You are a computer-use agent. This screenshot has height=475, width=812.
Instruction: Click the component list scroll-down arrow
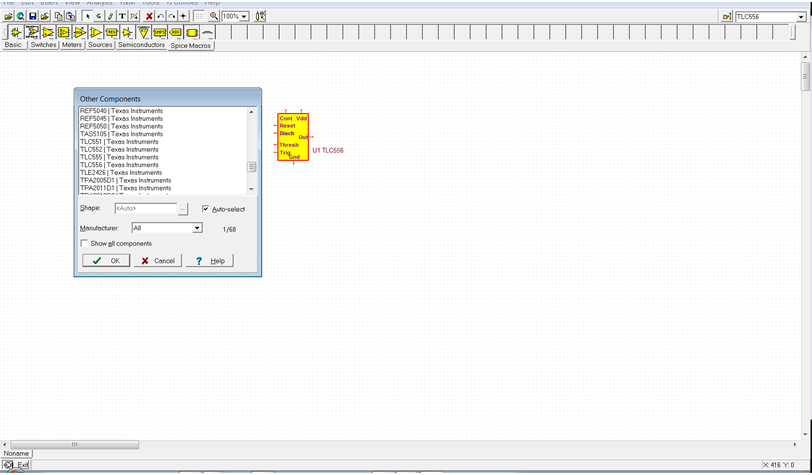click(x=252, y=189)
